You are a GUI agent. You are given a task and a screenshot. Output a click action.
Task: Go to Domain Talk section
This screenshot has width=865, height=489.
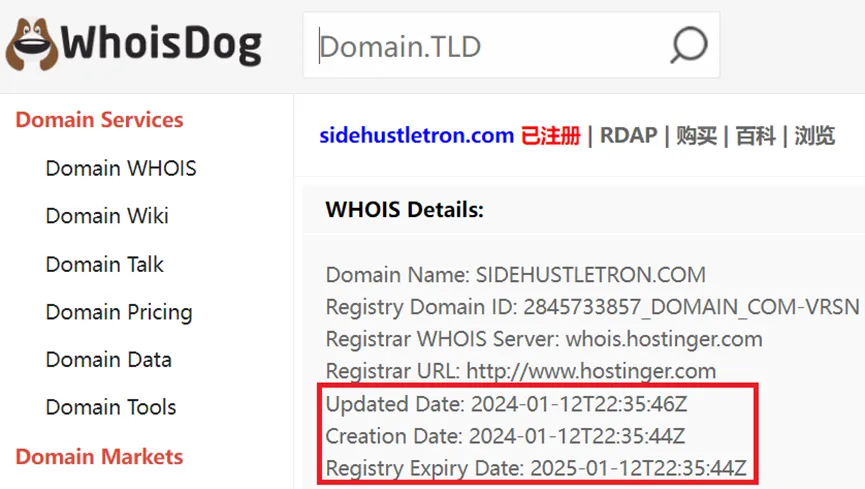(105, 264)
